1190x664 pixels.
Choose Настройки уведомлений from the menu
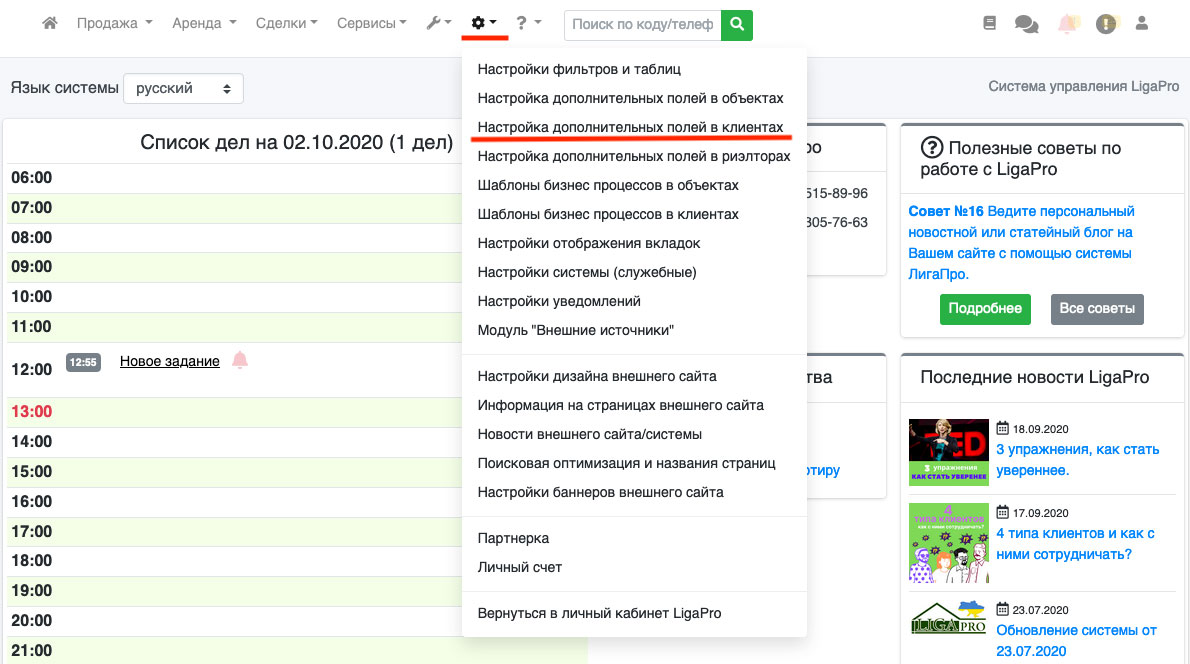[x=559, y=301]
